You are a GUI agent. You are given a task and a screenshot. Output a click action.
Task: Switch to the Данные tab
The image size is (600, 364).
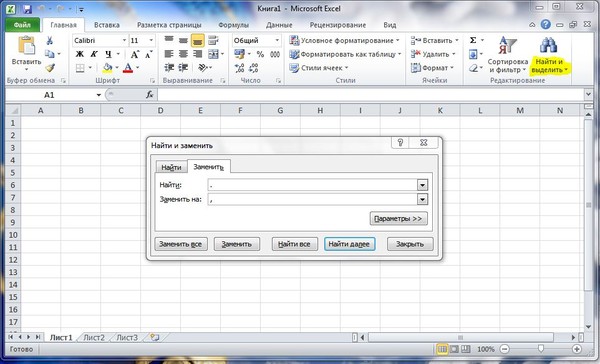(279, 25)
